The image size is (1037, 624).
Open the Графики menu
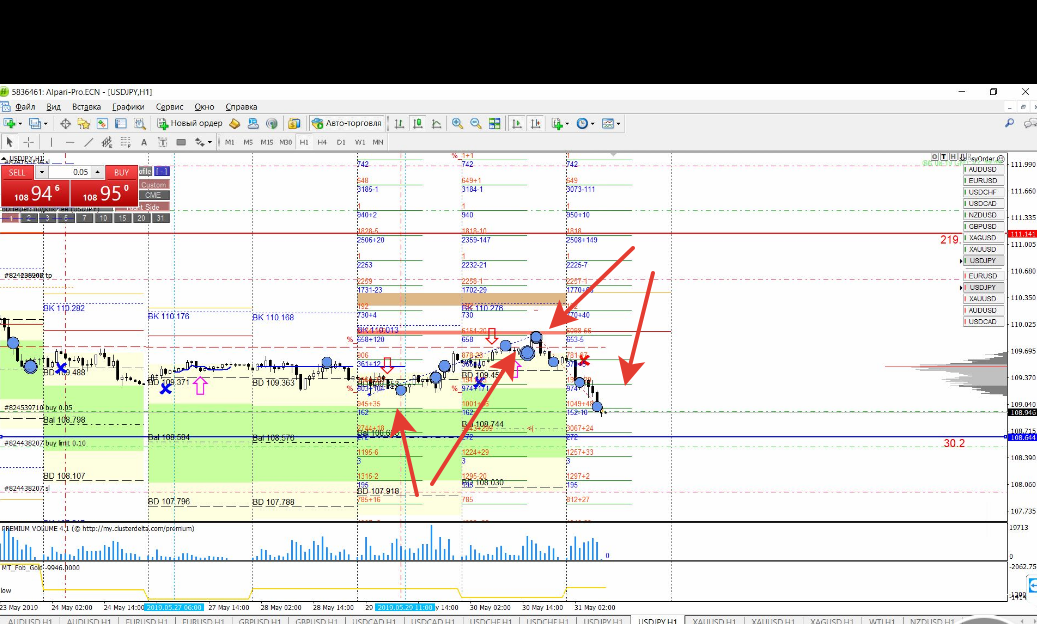click(128, 106)
